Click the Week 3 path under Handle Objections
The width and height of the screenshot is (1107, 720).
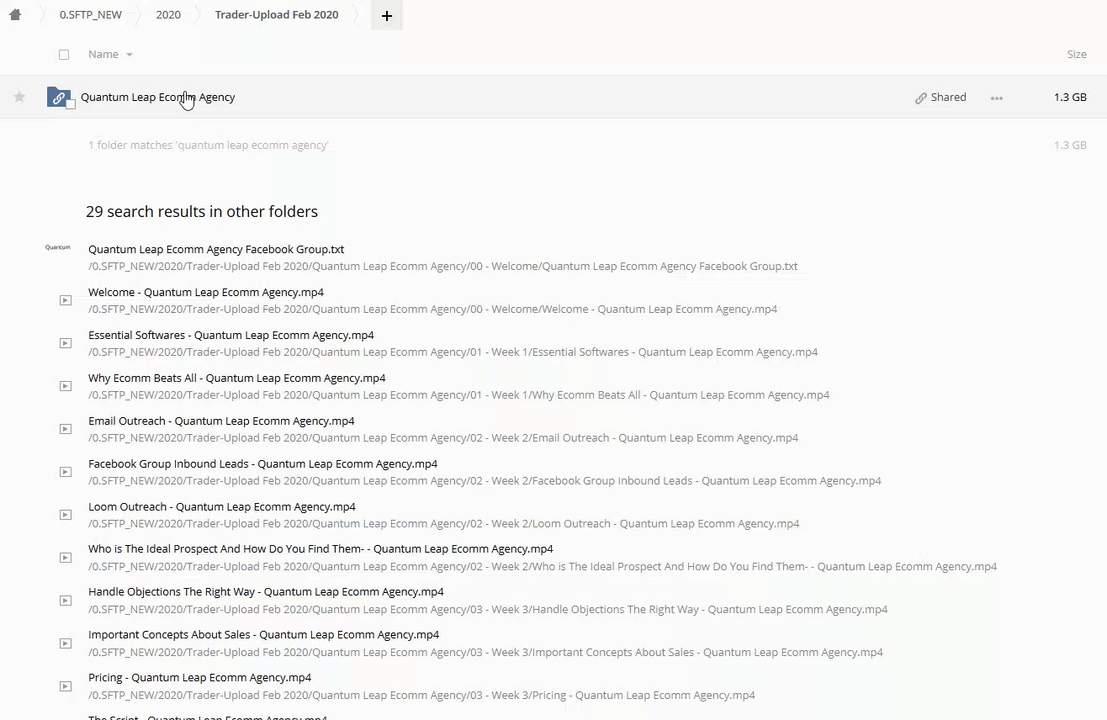tap(488, 610)
